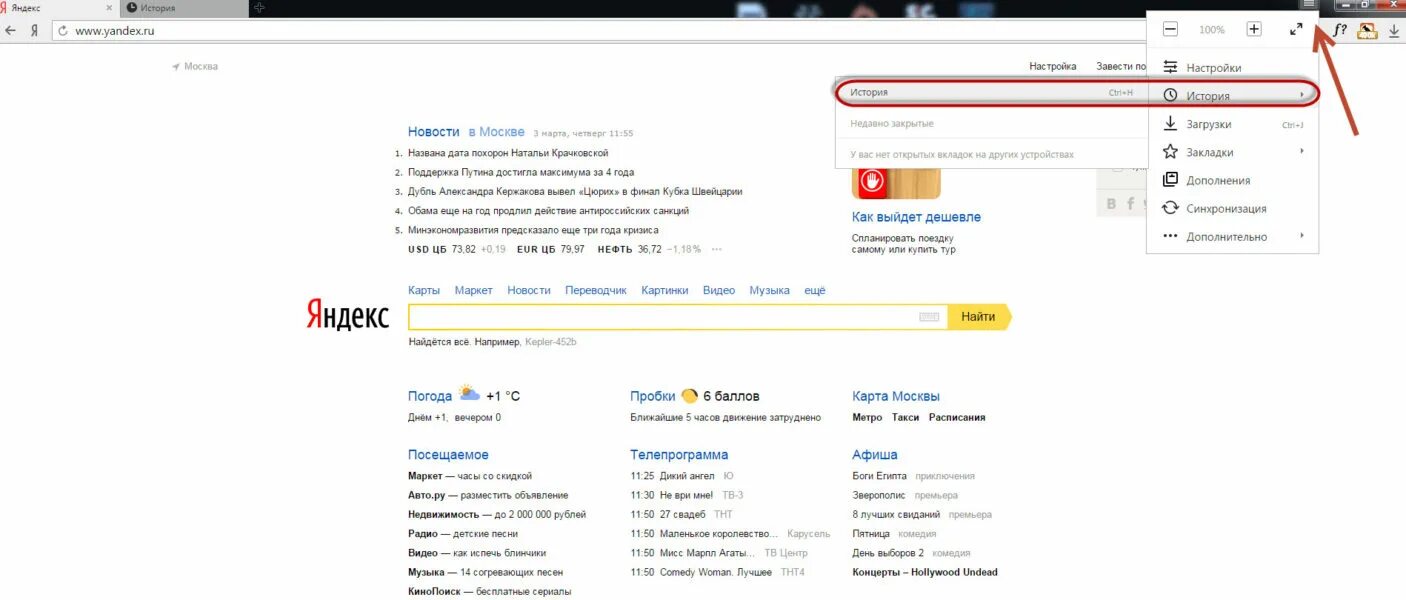Zoom out with the minus button
This screenshot has height=600, width=1406.
click(1170, 29)
